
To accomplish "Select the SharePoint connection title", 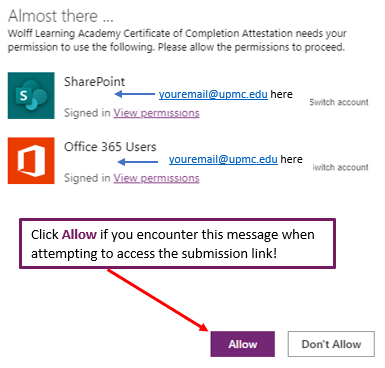I will tap(94, 82).
